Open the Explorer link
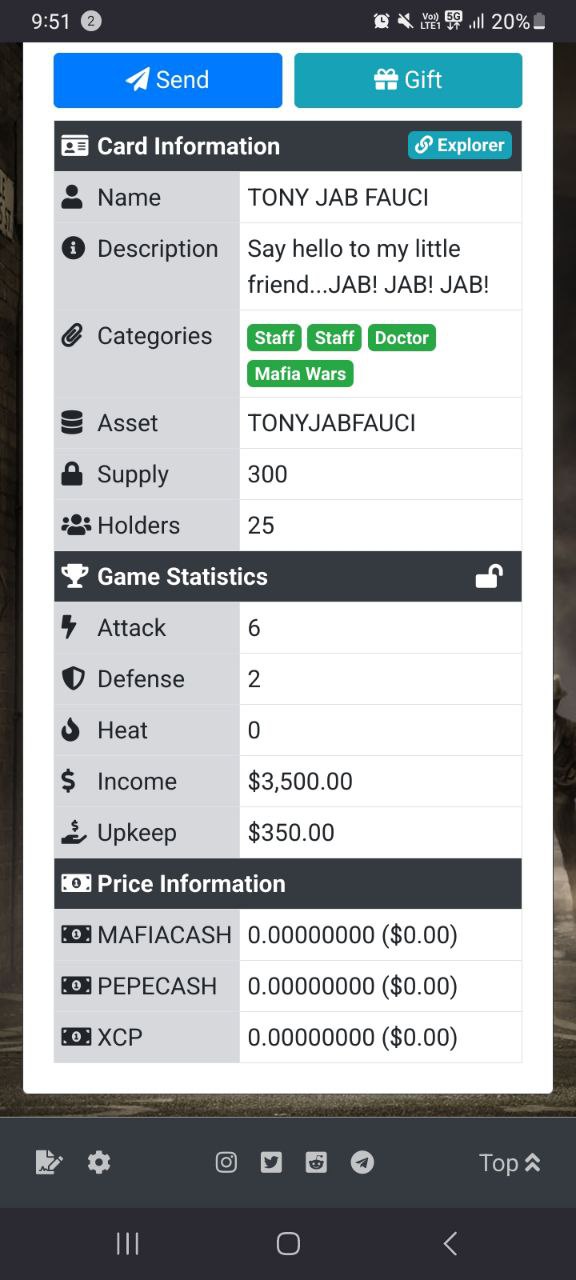The width and height of the screenshot is (576, 1280). 460,145
